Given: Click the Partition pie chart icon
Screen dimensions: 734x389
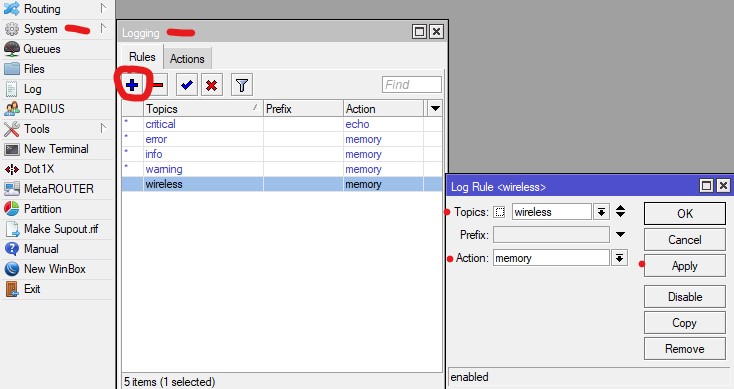Looking at the screenshot, I should point(12,209).
